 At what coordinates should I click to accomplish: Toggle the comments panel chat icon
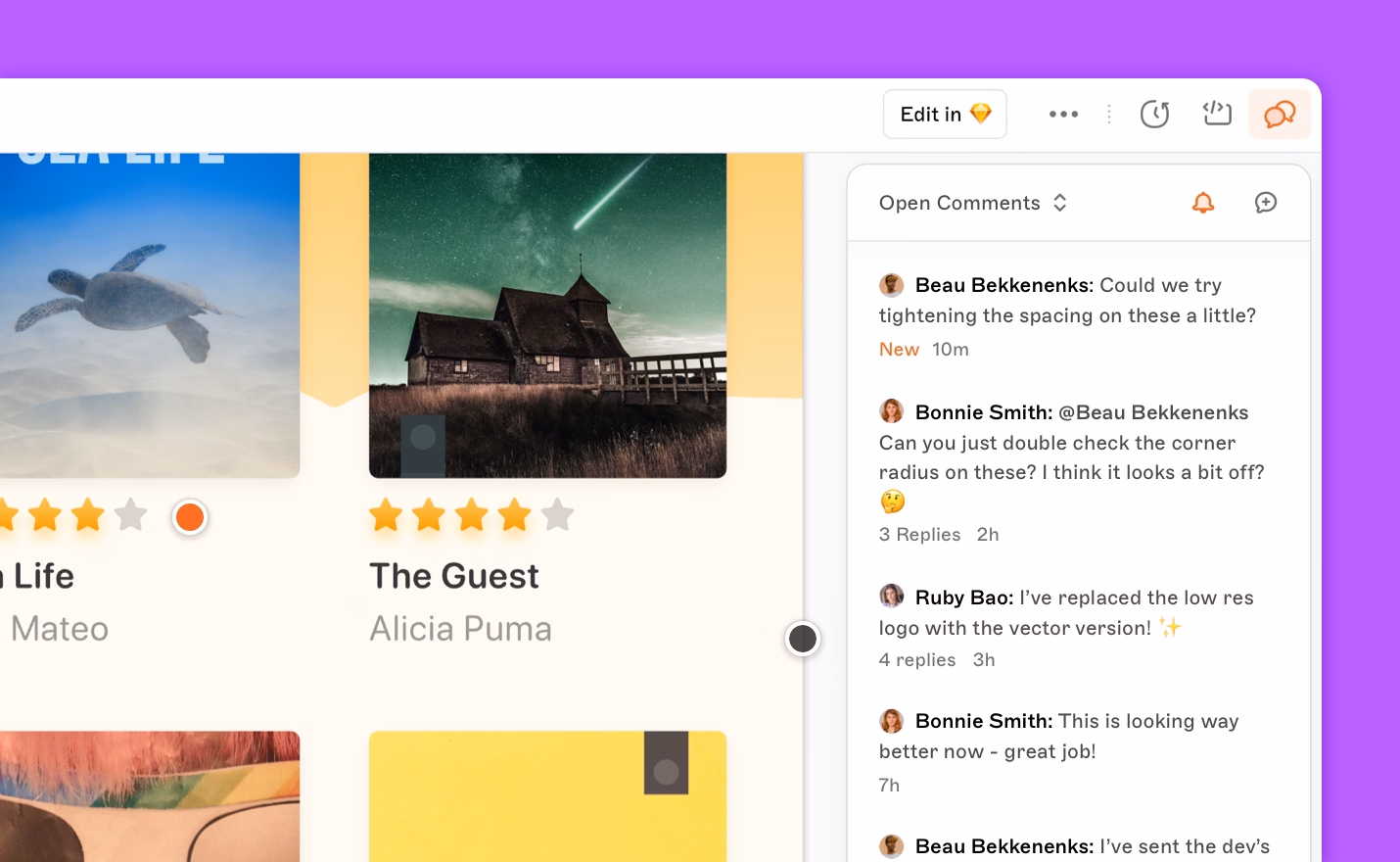pyautogui.click(x=1280, y=115)
